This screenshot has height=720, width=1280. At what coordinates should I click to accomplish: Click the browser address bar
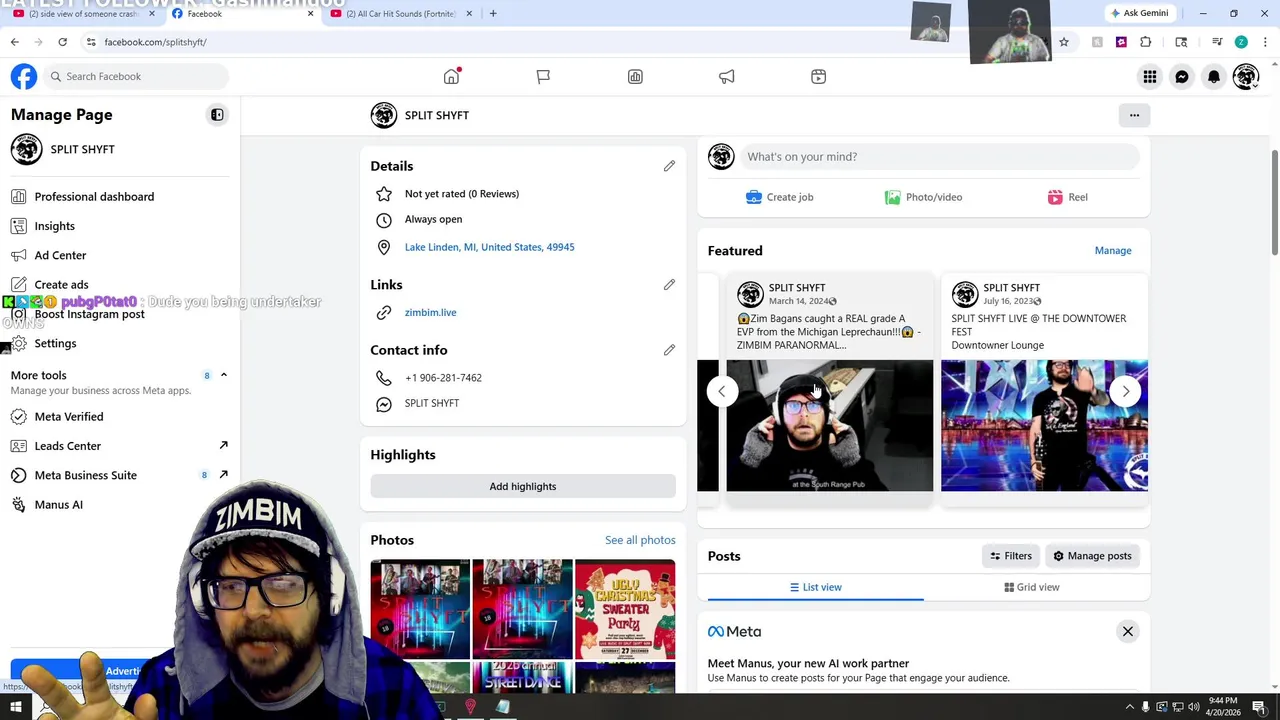570,42
